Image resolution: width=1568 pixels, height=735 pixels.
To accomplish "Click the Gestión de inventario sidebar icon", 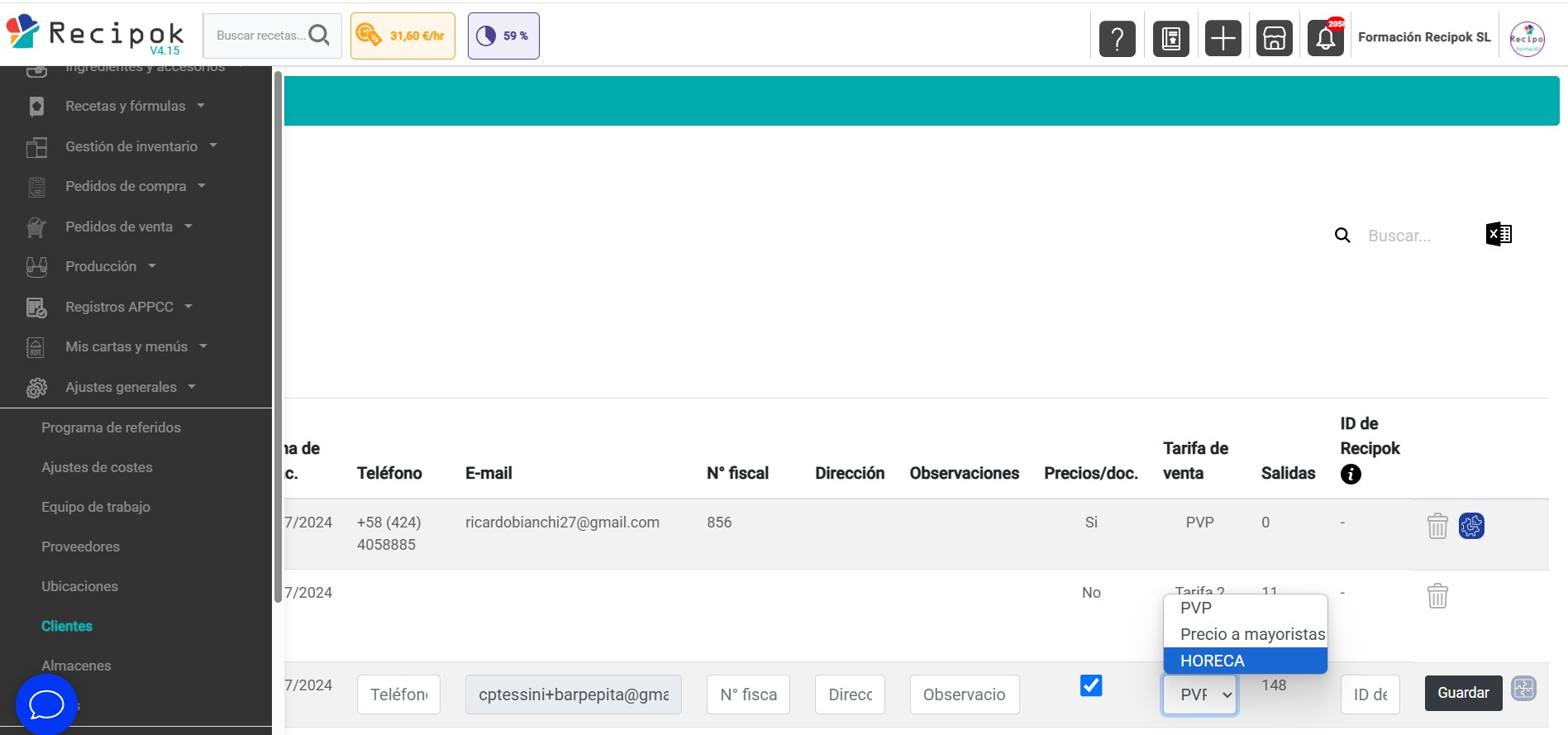I will tap(36, 146).
